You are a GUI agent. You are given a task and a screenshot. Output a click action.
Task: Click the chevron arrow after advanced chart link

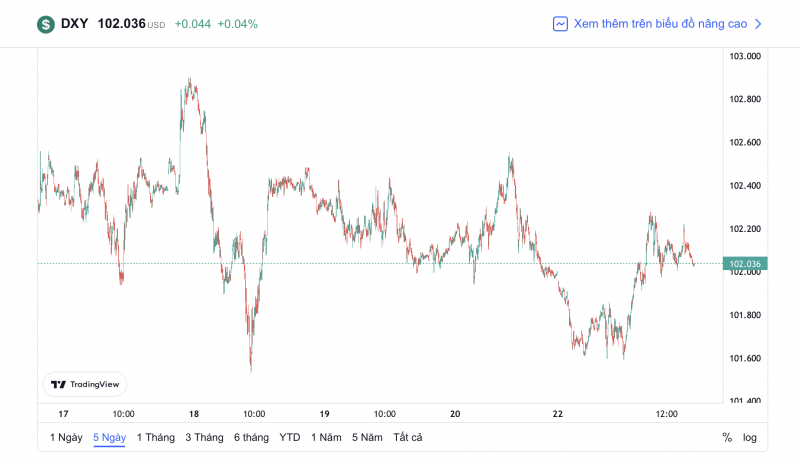click(x=759, y=24)
